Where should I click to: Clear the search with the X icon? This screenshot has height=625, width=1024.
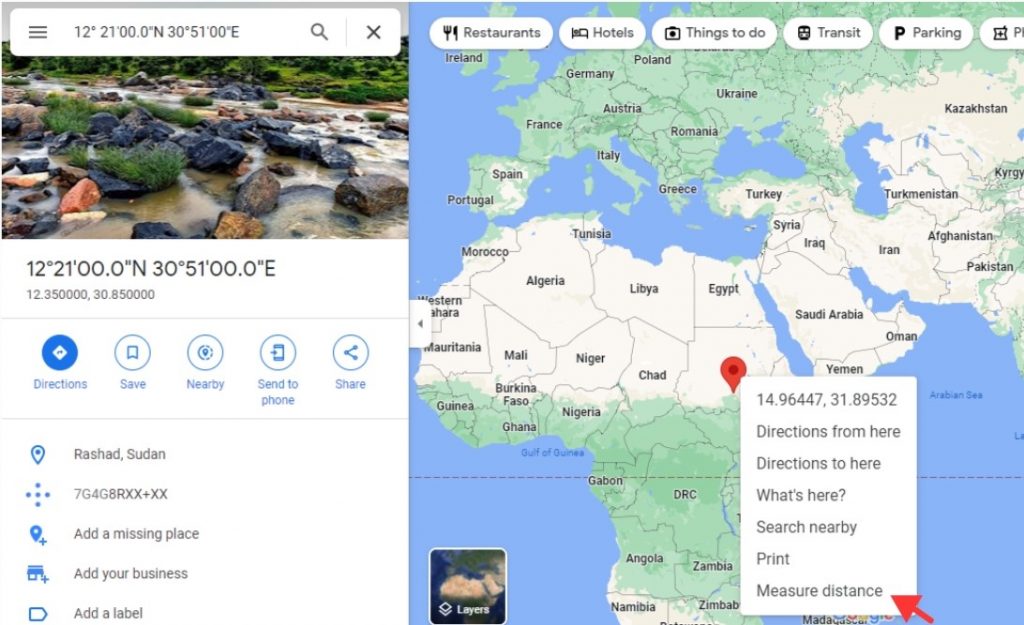click(374, 32)
